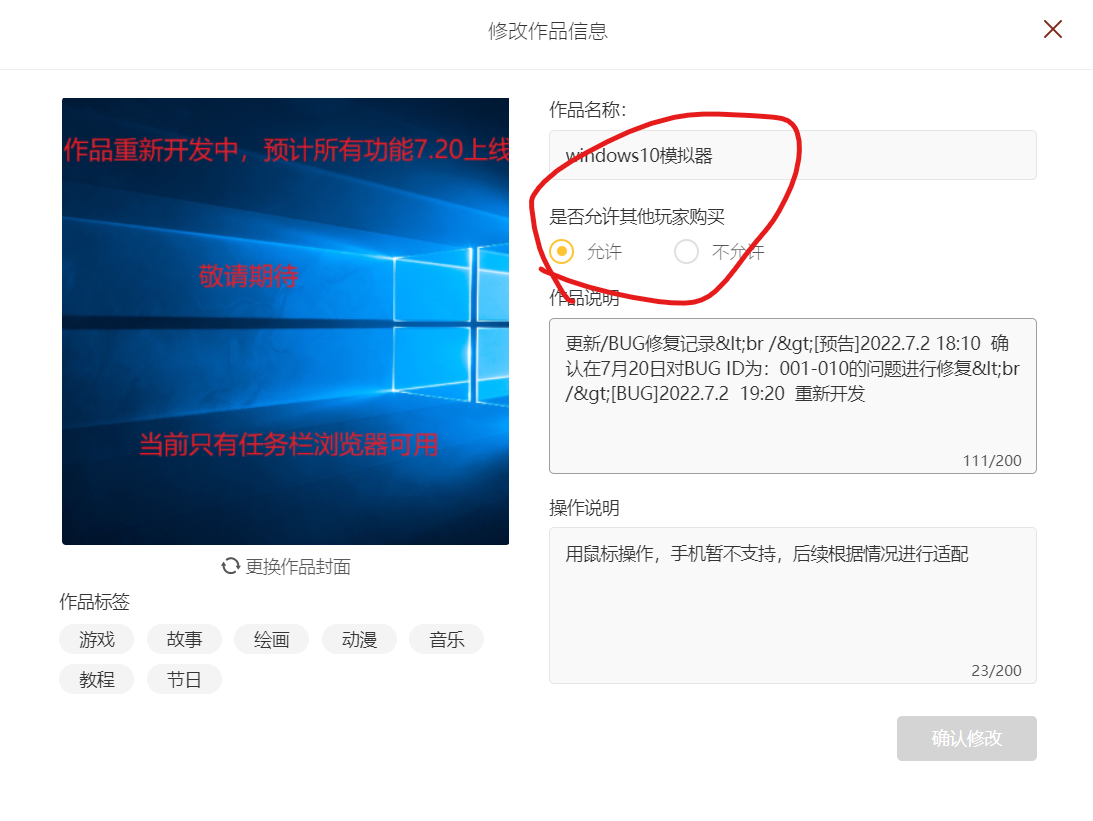Click the 作品名称 input field
Screen dimensions: 1093x821
point(793,155)
